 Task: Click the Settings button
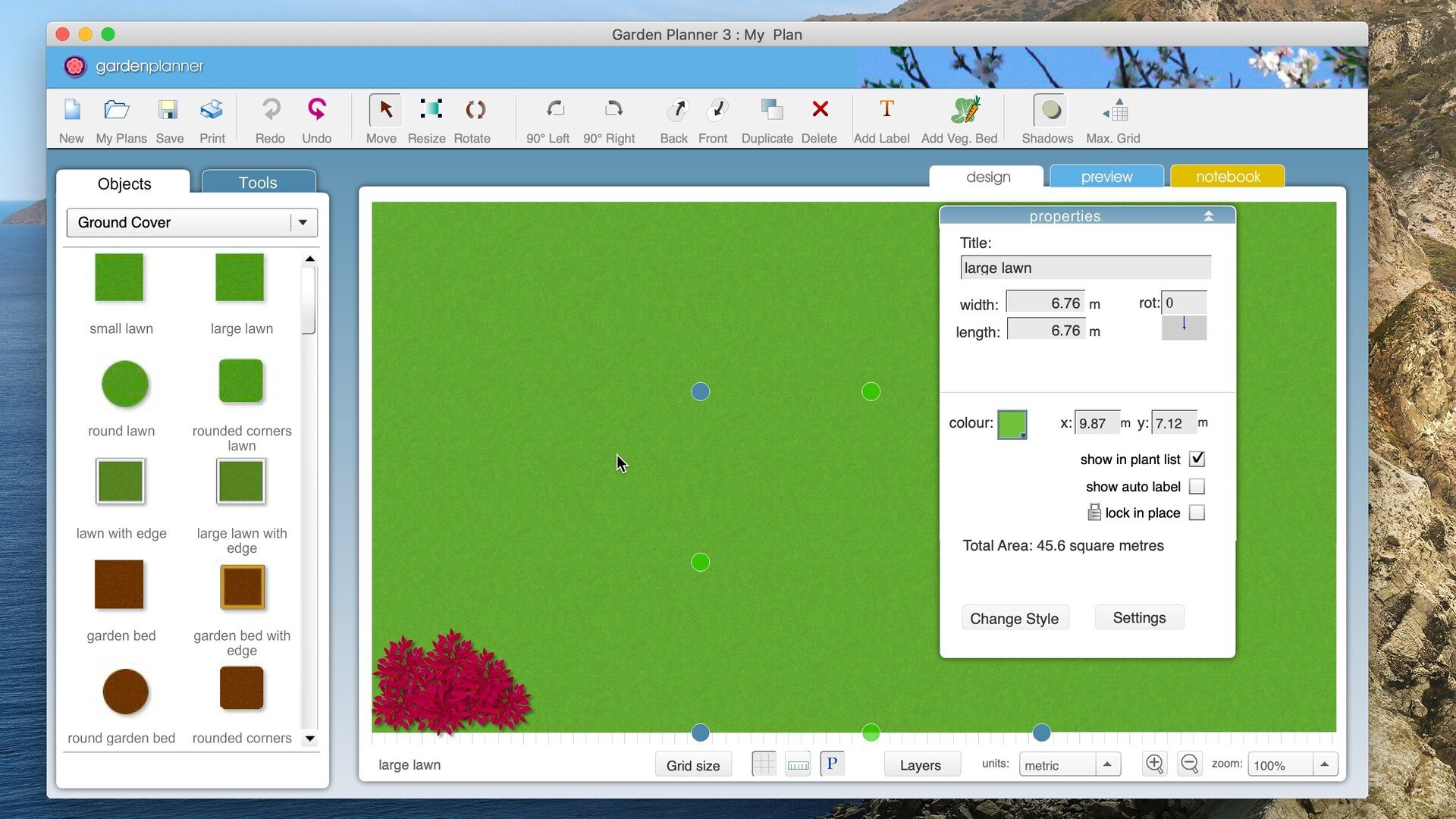click(x=1139, y=617)
